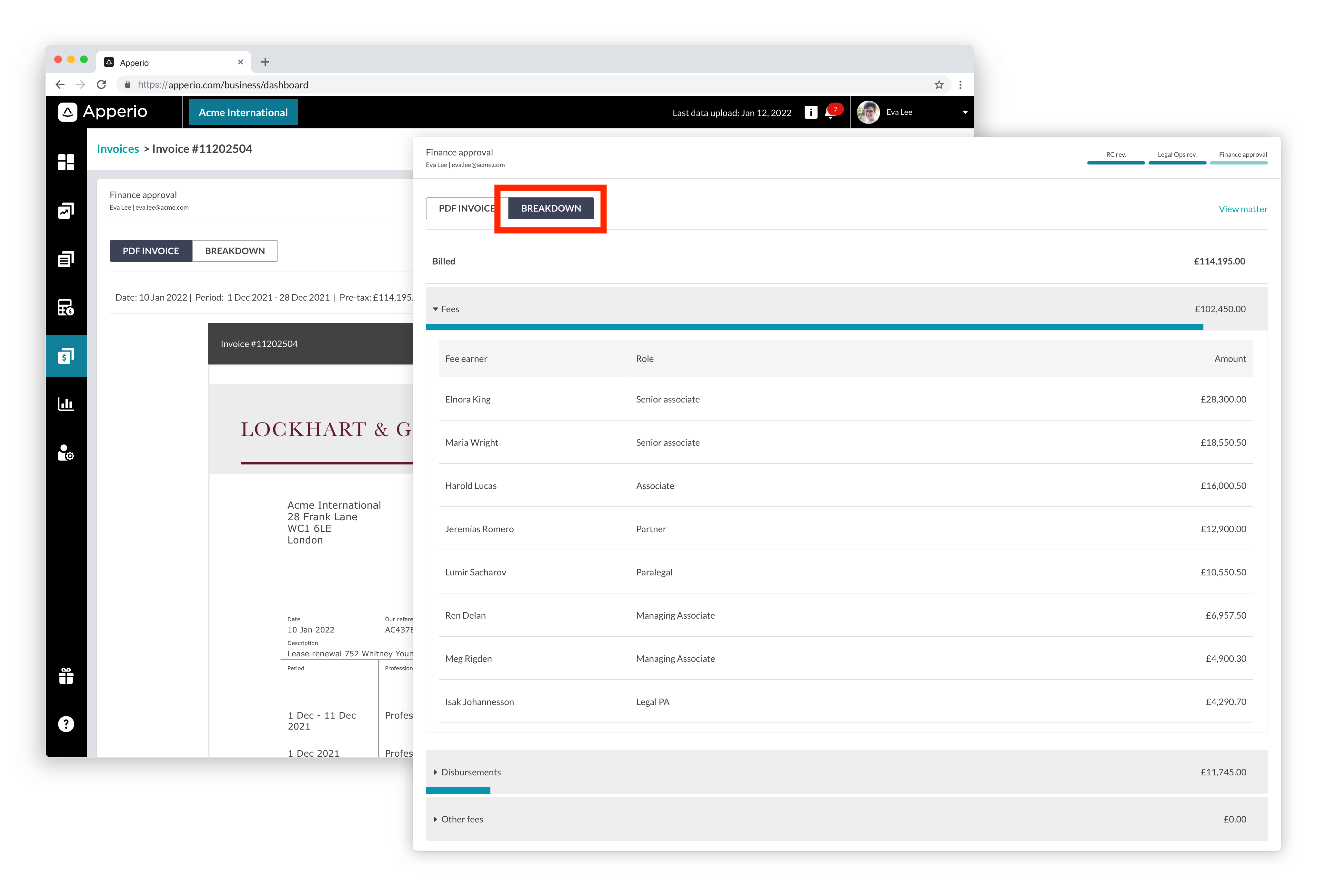
Task: Close the Apperio browser tab
Action: 240,62
